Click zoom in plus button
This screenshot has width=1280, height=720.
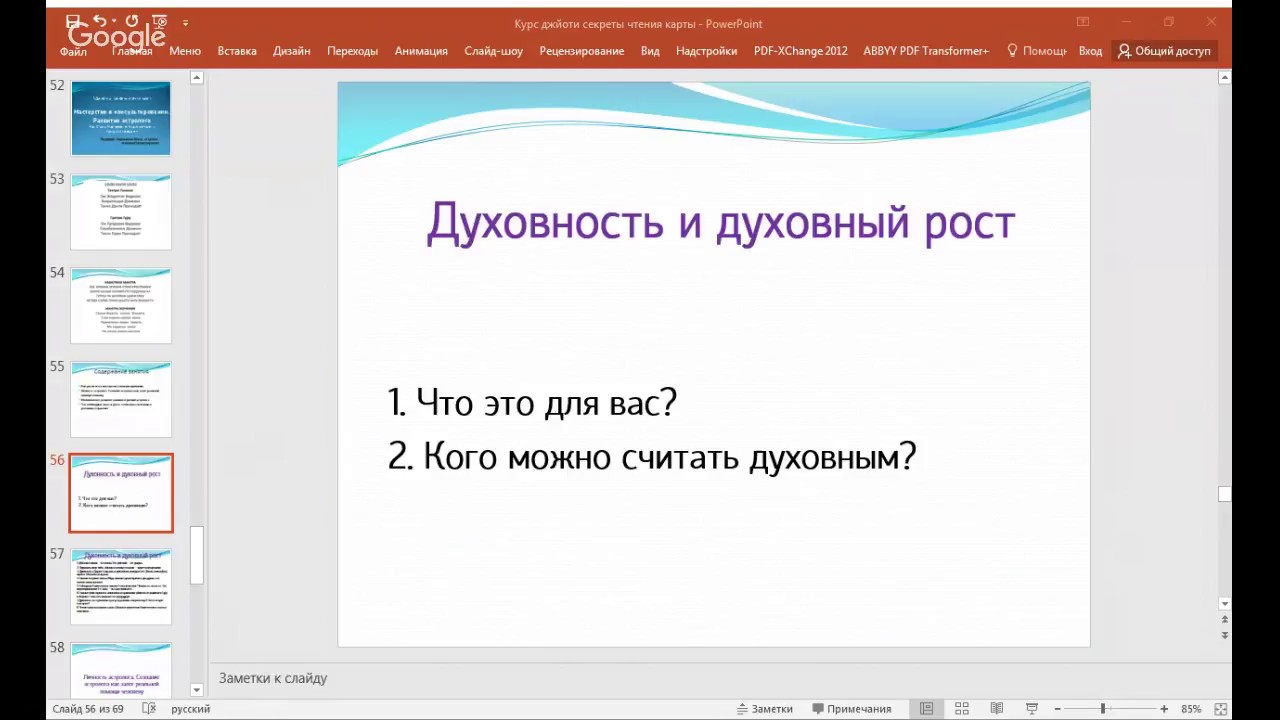[x=1164, y=709]
